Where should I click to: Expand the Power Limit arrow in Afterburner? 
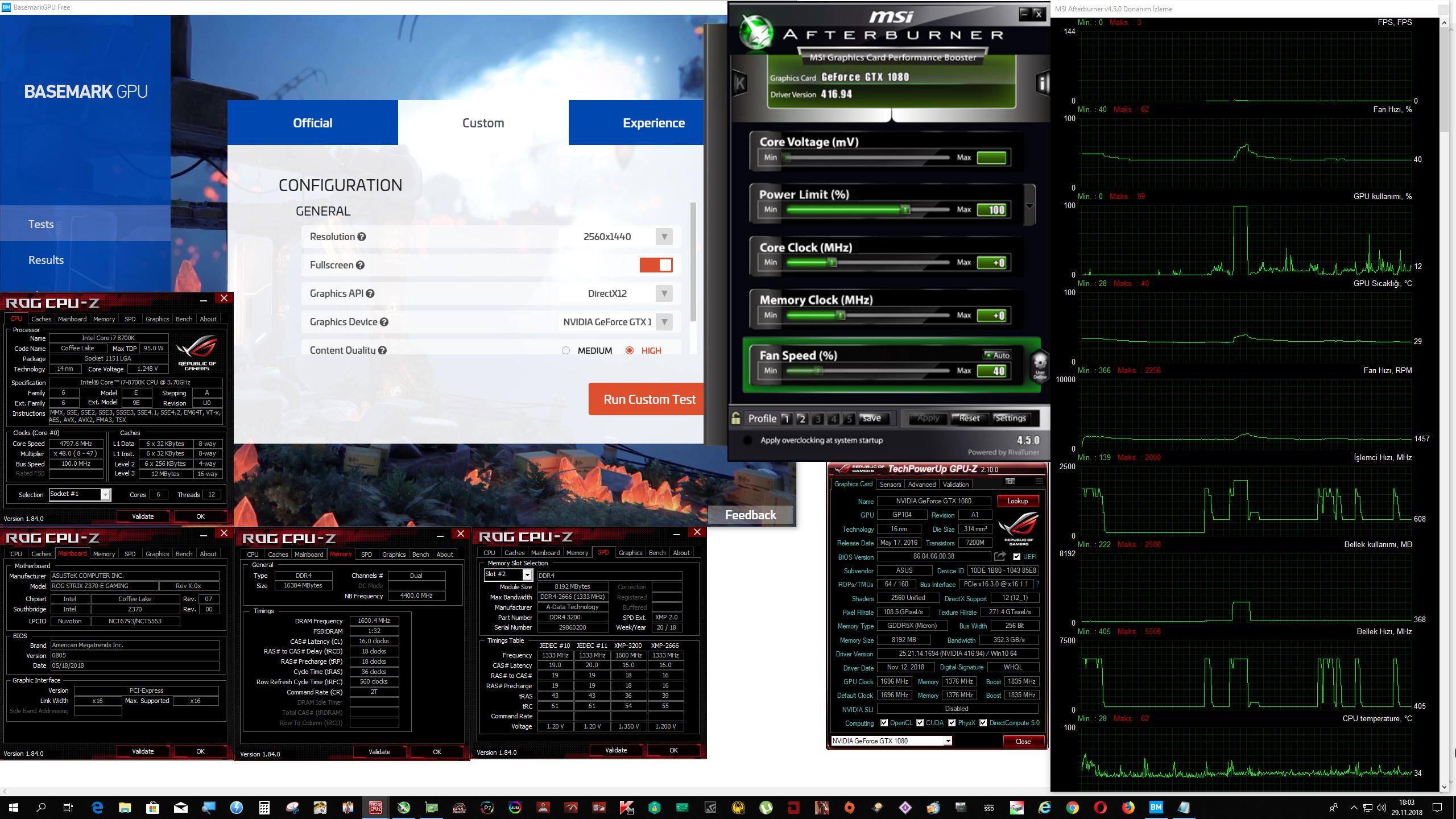1029,206
